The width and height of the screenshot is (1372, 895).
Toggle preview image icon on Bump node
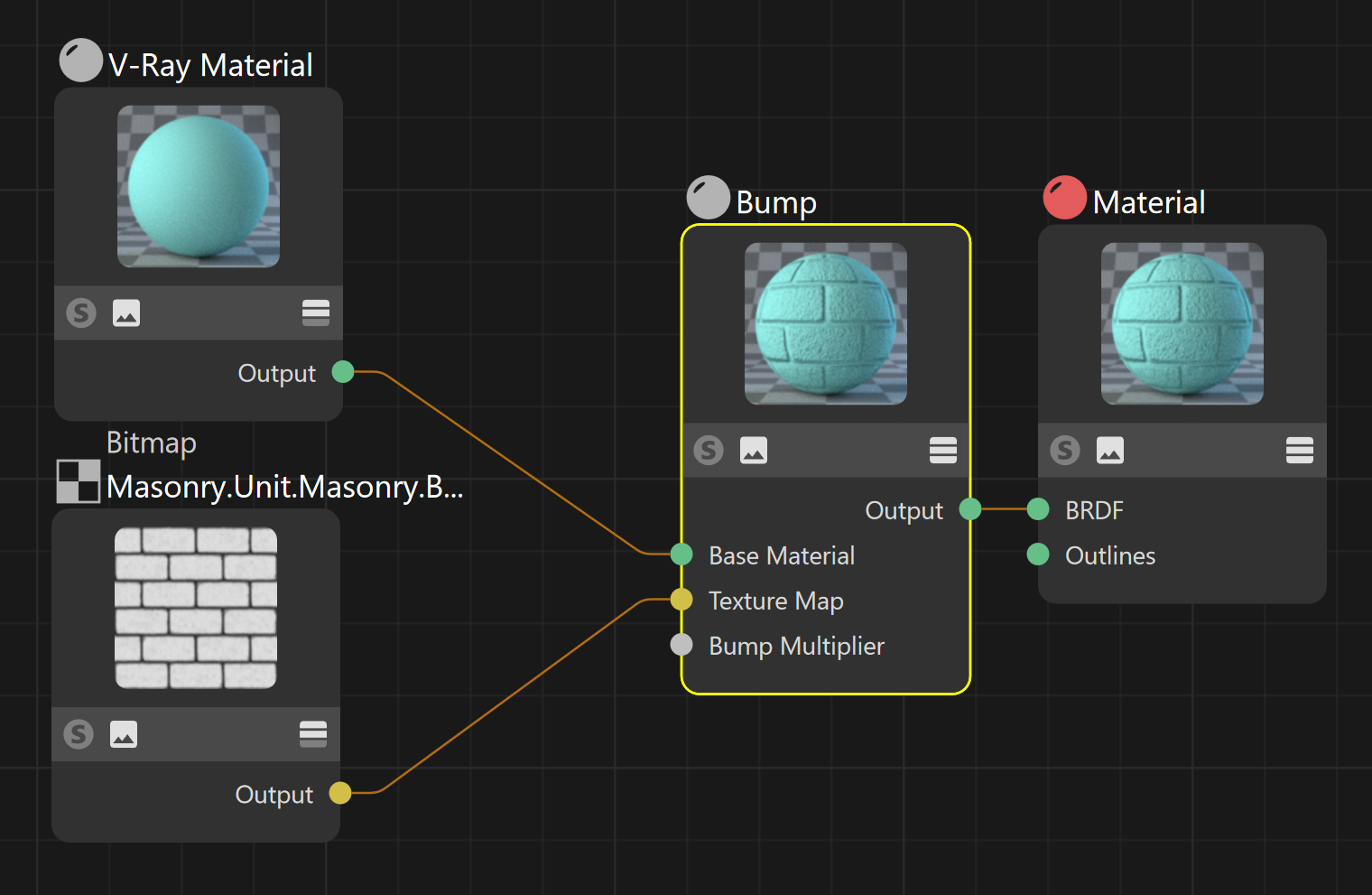754,450
